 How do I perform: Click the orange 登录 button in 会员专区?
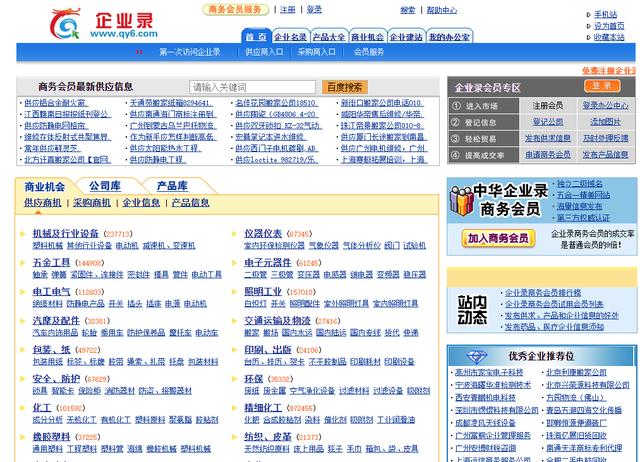[x=602, y=86]
